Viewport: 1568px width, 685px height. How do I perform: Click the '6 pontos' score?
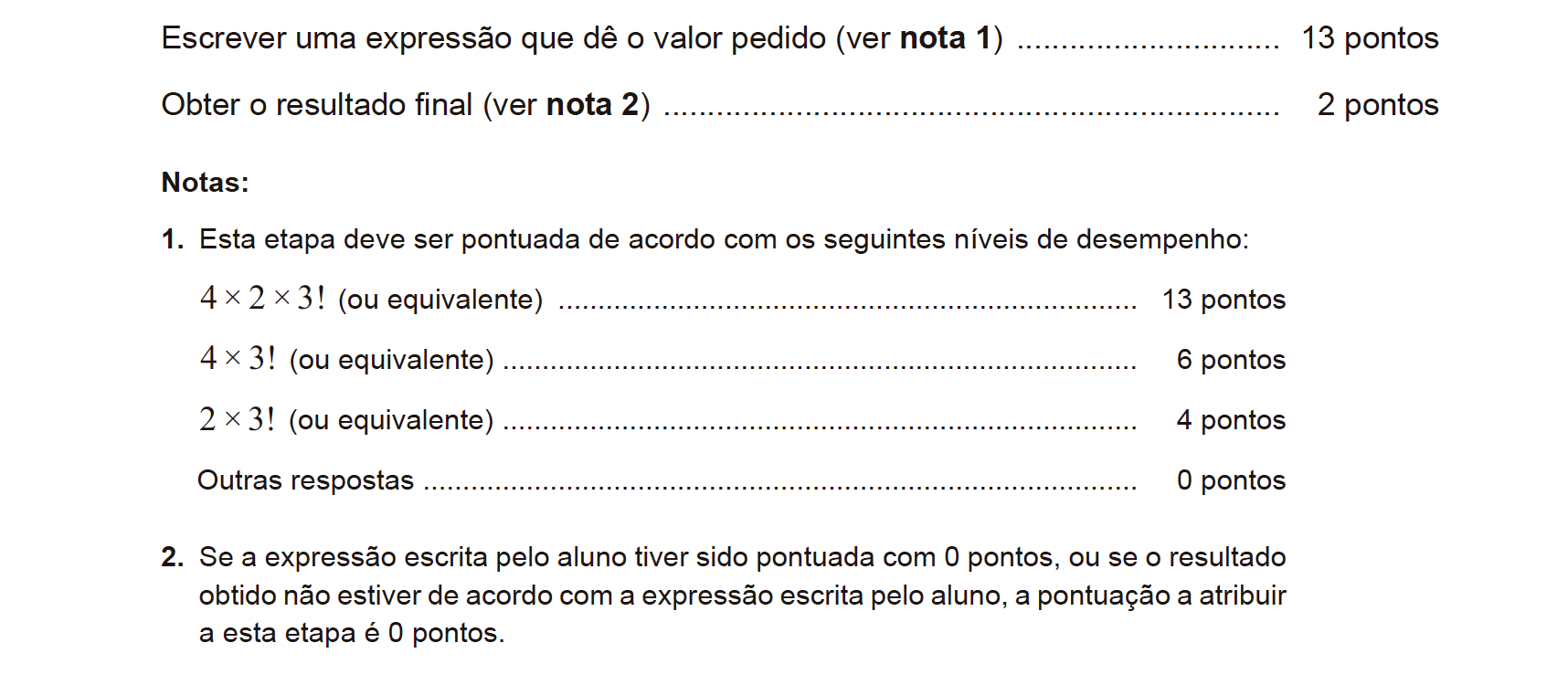[x=1231, y=360]
